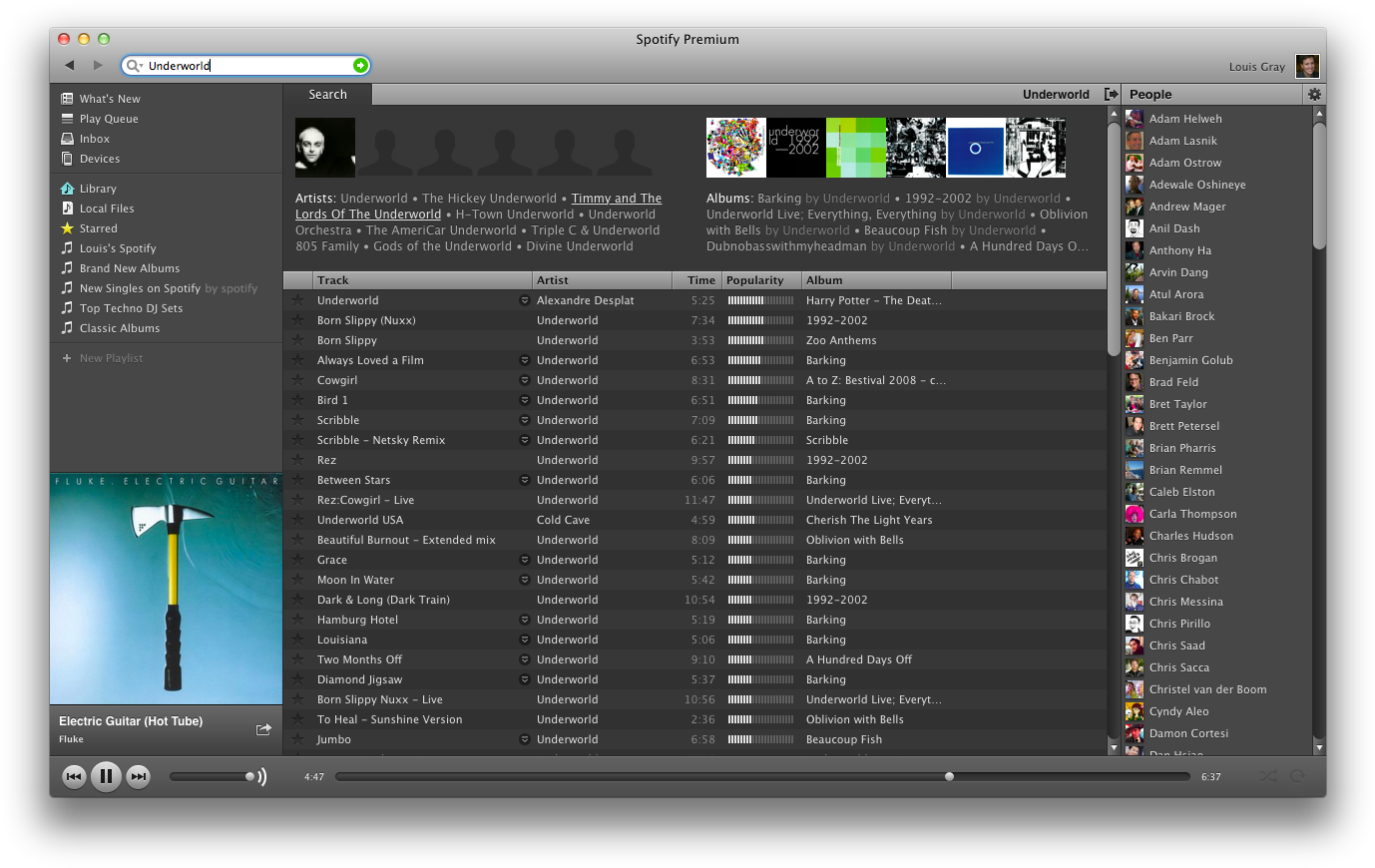Click Carla Thompson avatar icon

tap(1135, 514)
